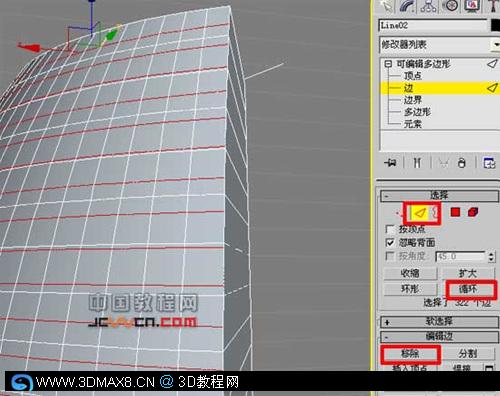The image size is (500, 396).
Task: Select 边界 sub-object level in stack
Action: coord(413,100)
